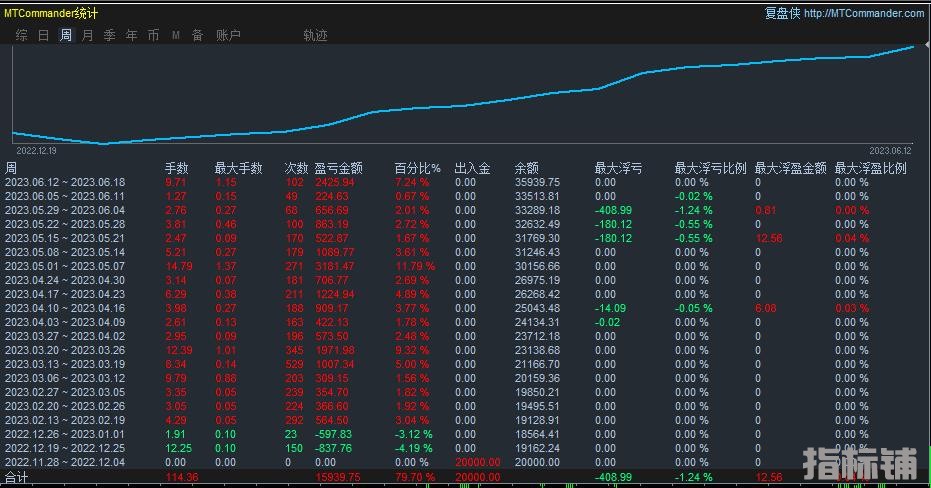Click the 出入金 column header
The height and width of the screenshot is (488, 931).
pos(473,169)
